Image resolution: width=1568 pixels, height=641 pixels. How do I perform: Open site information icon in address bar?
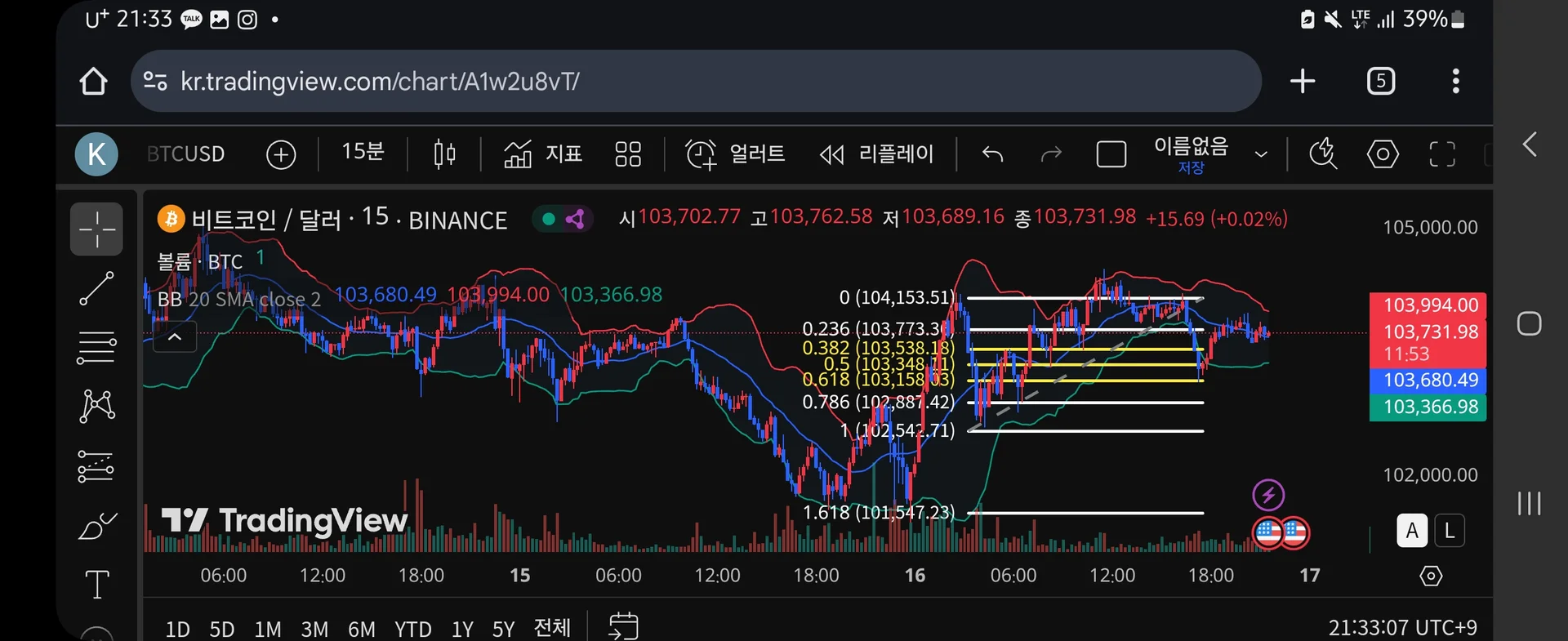click(155, 81)
